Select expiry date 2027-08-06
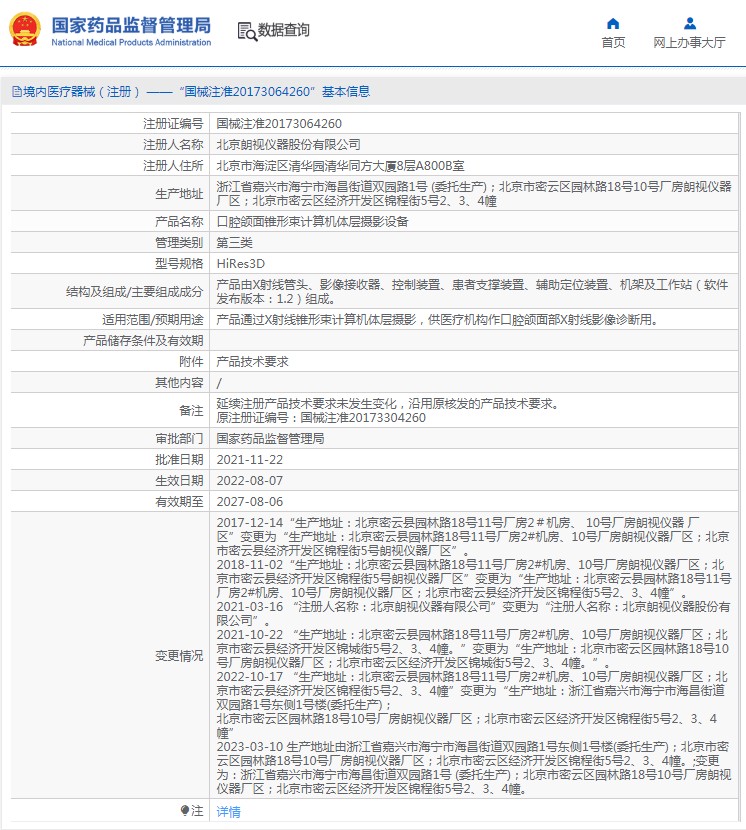The width and height of the screenshot is (746, 830). [249, 501]
